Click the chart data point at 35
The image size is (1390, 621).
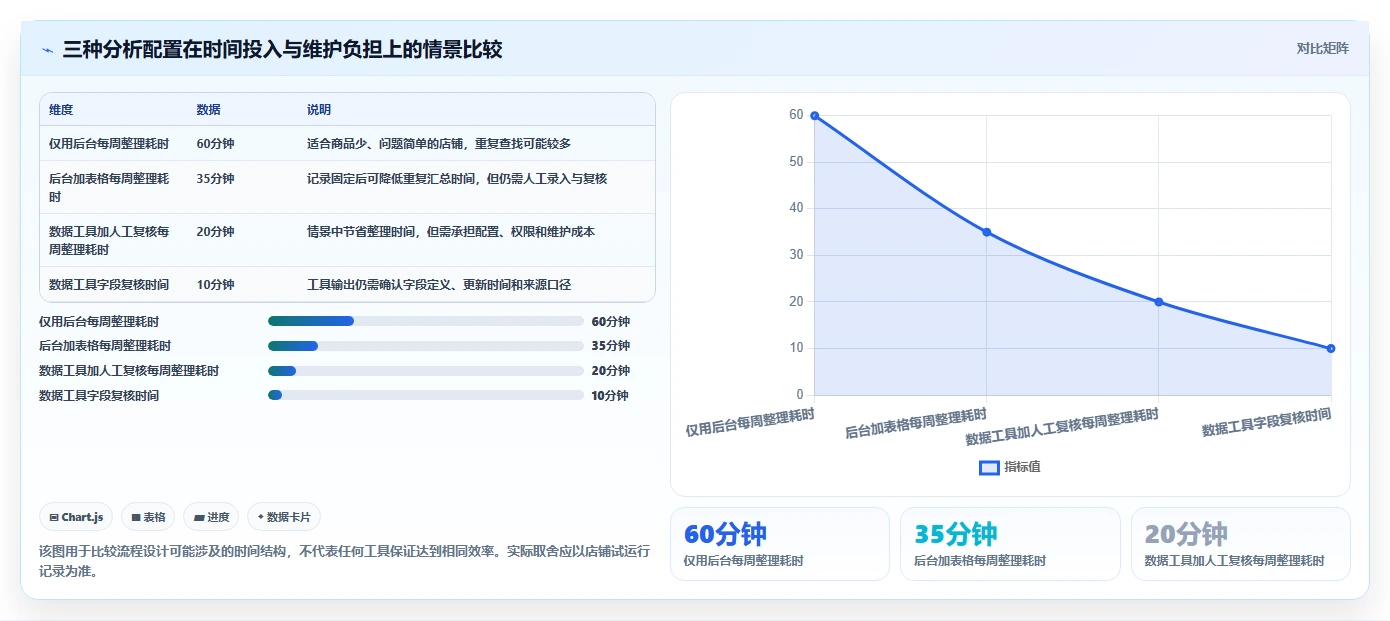(987, 232)
